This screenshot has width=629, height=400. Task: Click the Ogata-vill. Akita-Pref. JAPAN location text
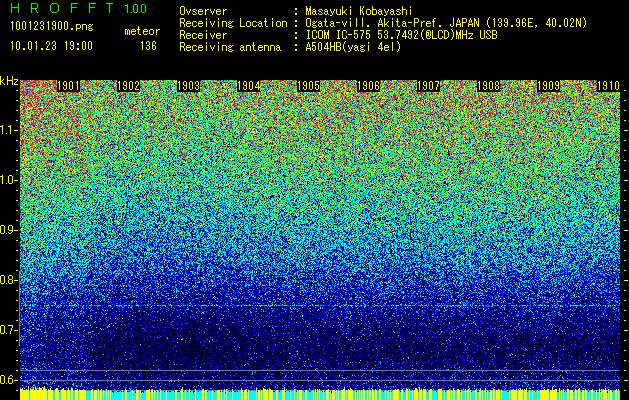tap(446, 23)
